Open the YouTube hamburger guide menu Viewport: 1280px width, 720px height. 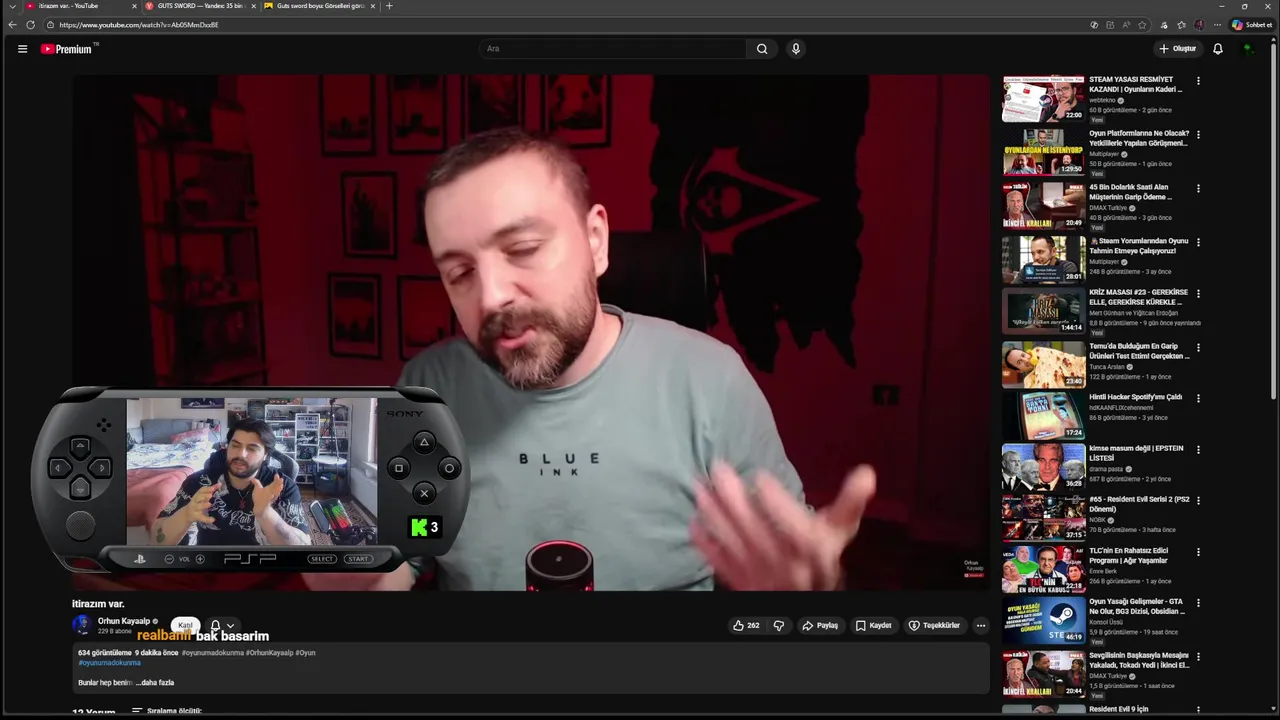tap(22, 48)
